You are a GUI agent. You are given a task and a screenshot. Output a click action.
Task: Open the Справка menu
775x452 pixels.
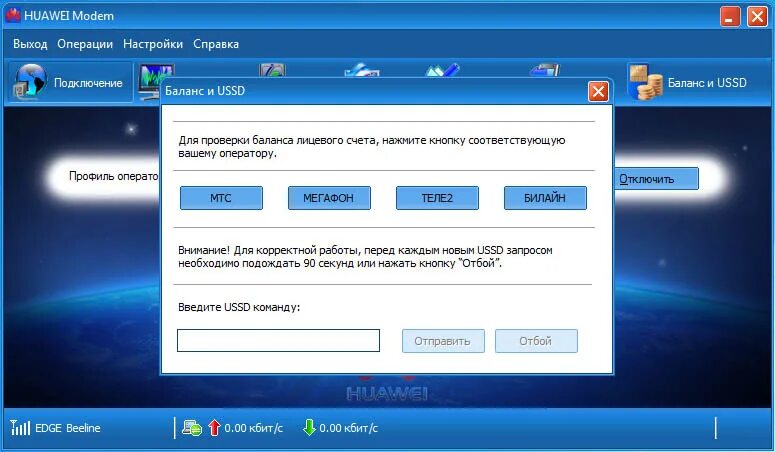216,44
